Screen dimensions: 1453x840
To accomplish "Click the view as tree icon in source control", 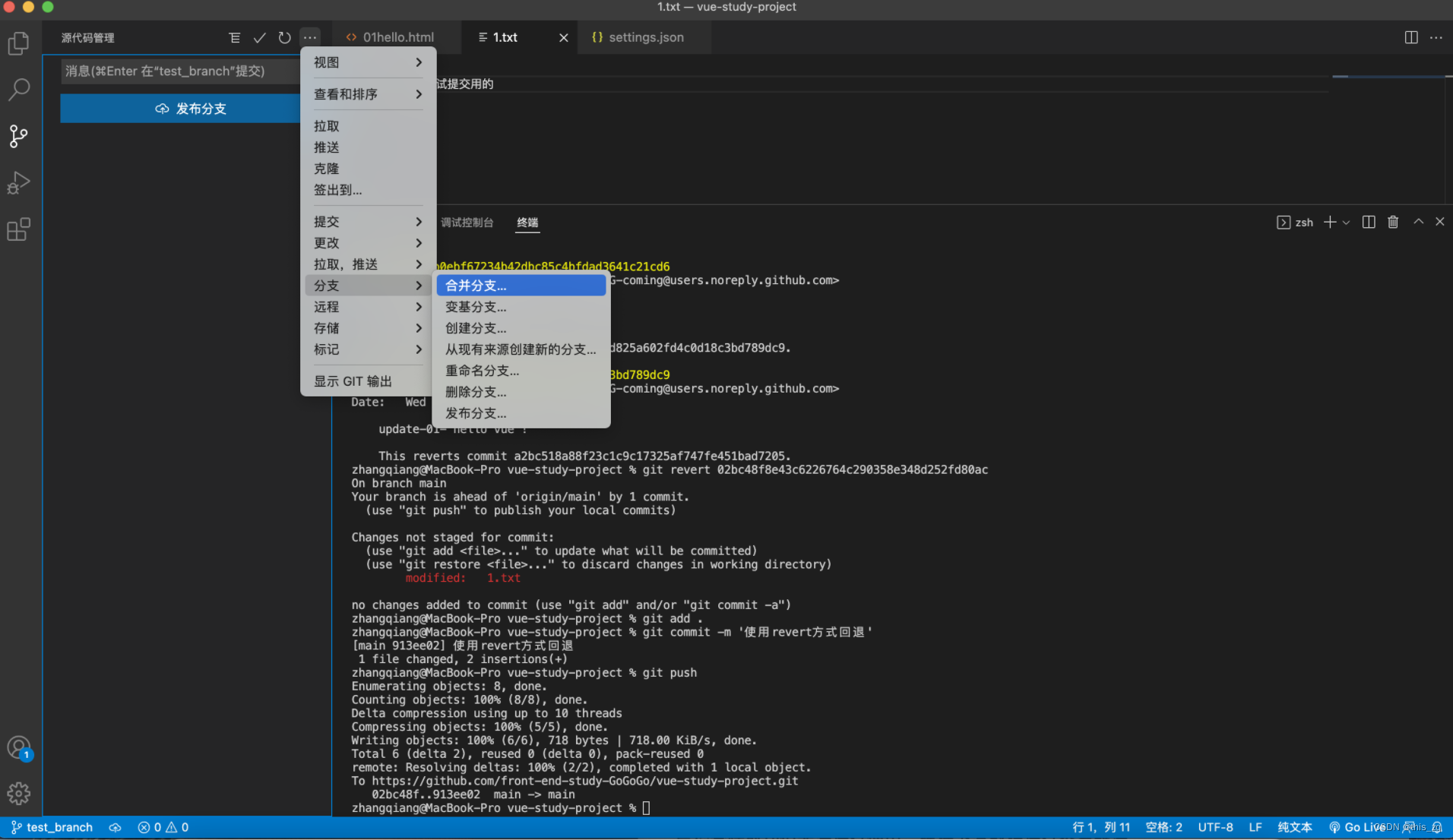I will 234,37.
